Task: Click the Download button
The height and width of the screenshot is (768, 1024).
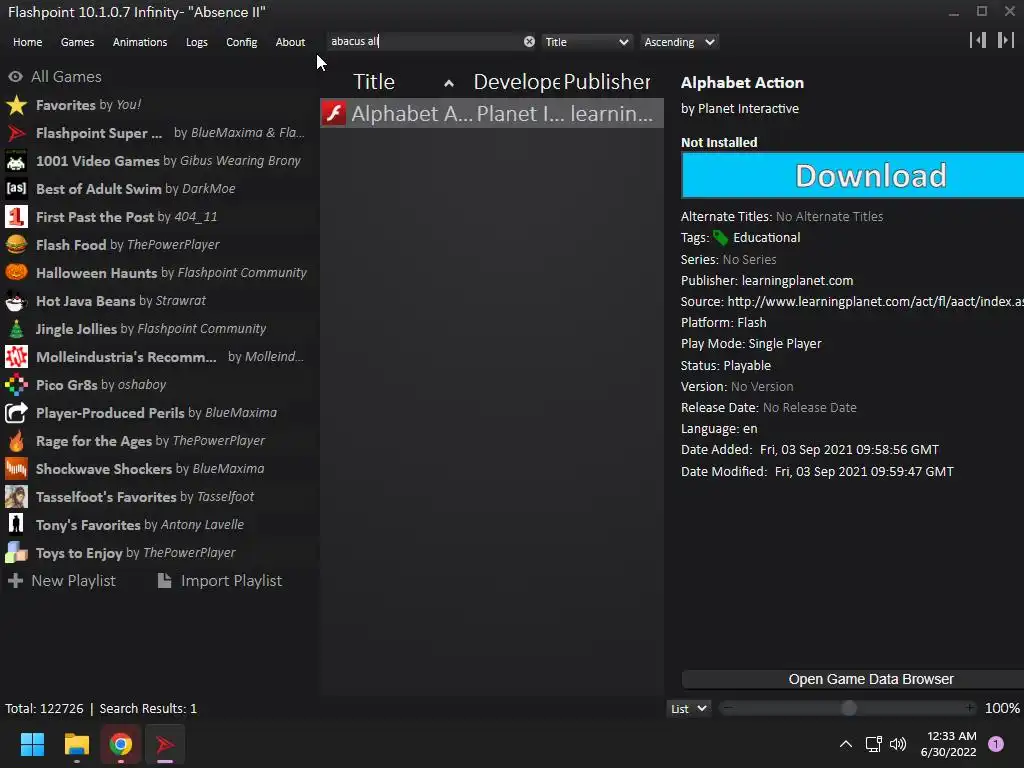Action: 852,176
